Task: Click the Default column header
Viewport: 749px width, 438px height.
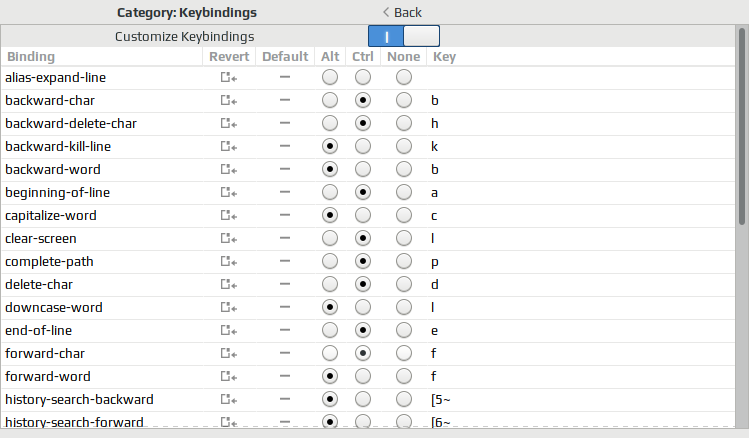Action: [285, 56]
